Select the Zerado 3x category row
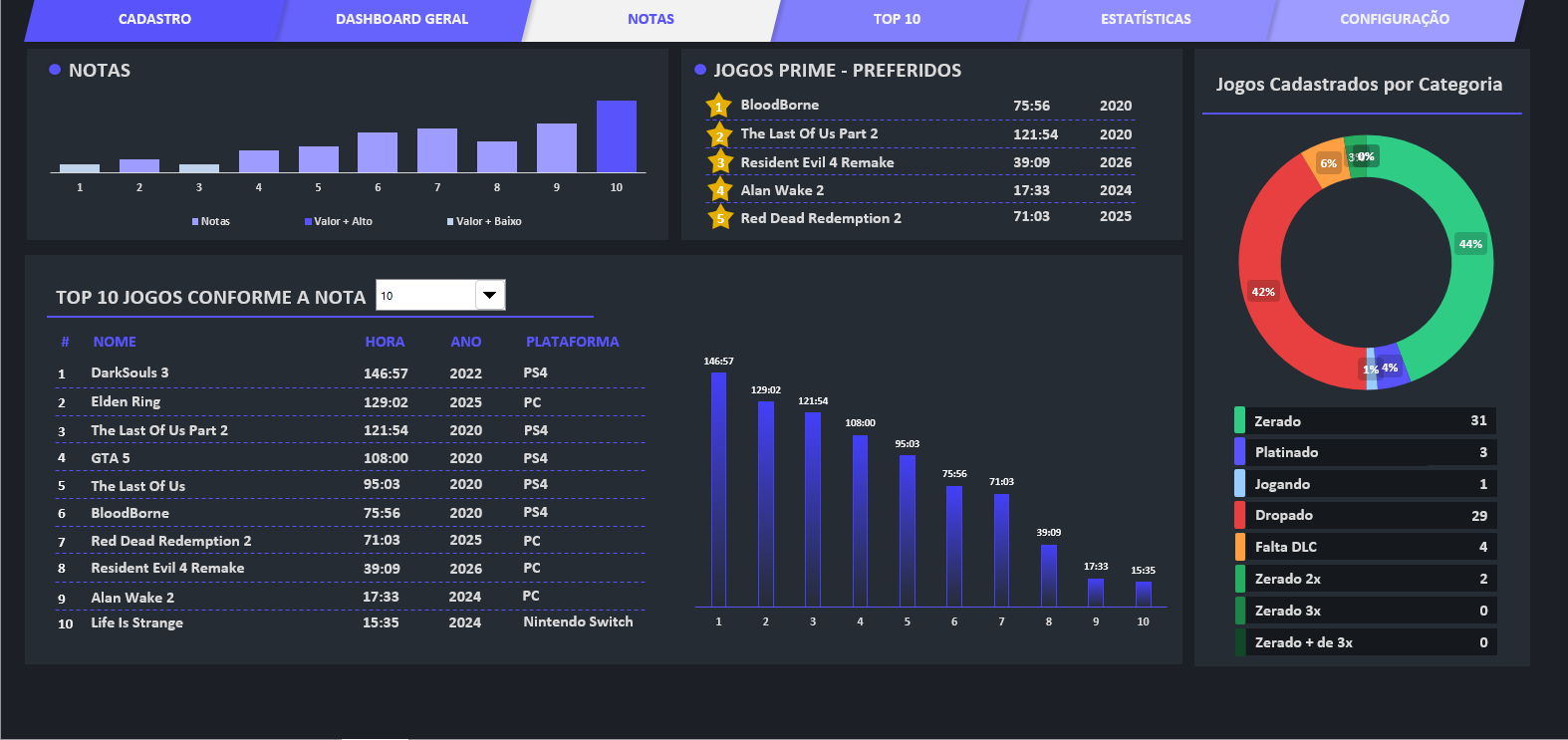 tap(1365, 611)
